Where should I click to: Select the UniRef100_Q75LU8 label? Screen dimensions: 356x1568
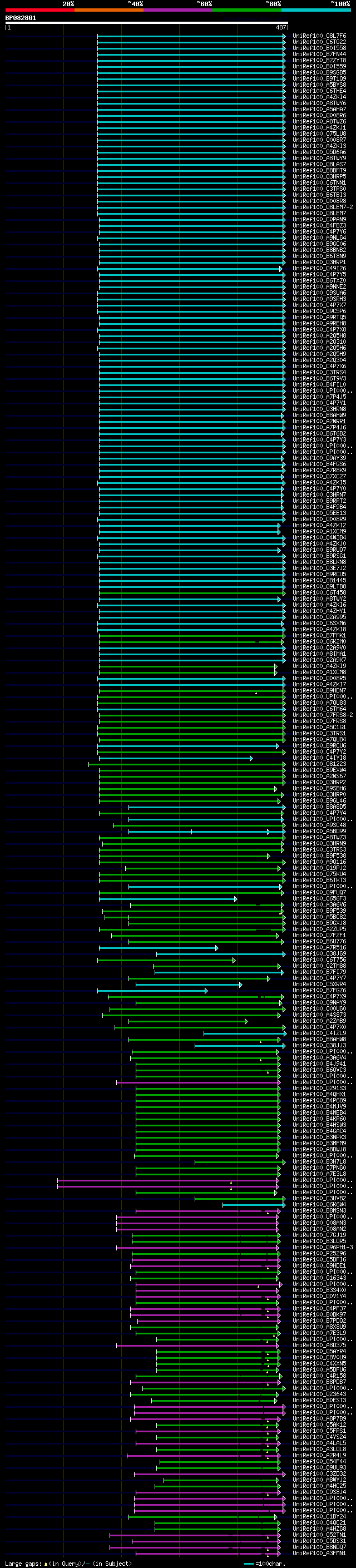319,134
